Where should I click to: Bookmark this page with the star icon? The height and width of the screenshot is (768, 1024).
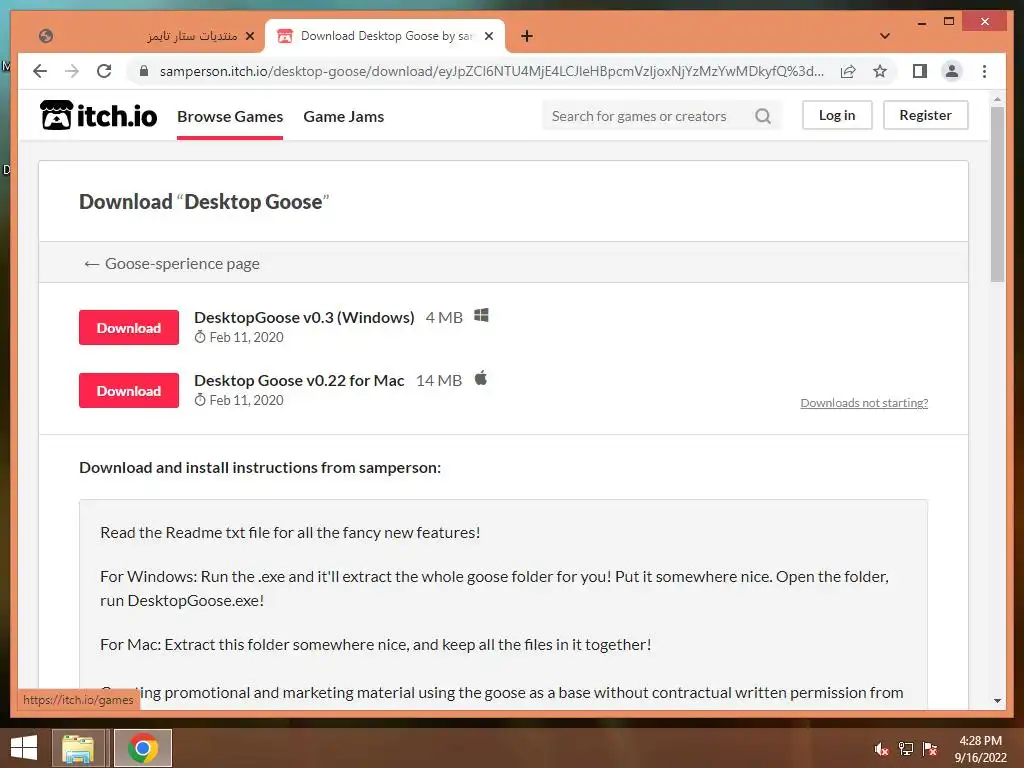(880, 71)
